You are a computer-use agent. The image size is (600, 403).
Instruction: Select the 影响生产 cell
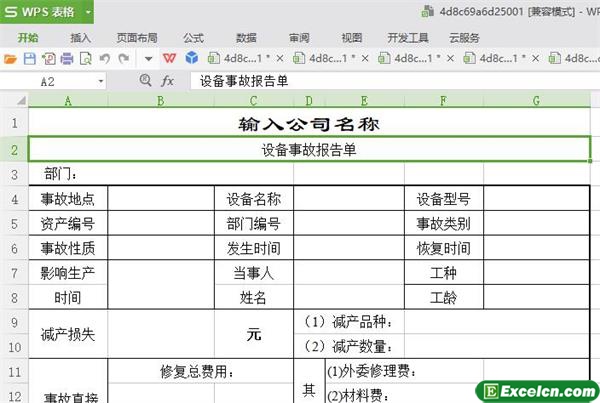pos(68,272)
